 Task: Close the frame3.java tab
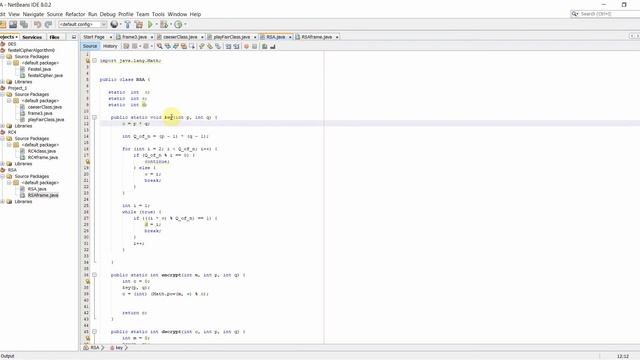151,37
